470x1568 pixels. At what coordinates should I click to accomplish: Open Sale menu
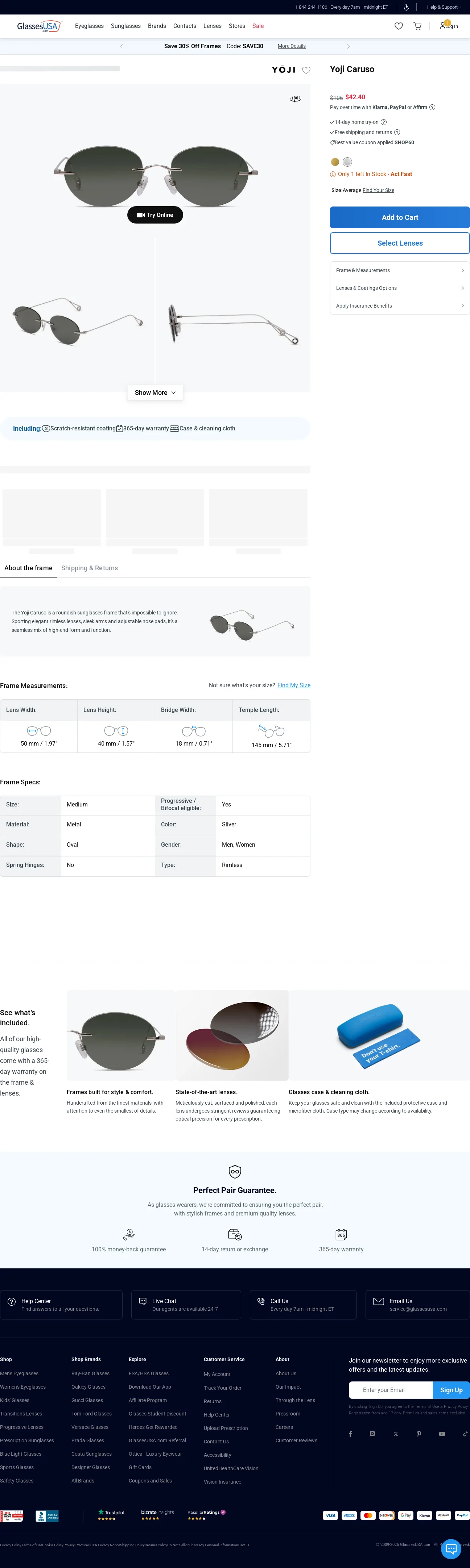tap(258, 26)
